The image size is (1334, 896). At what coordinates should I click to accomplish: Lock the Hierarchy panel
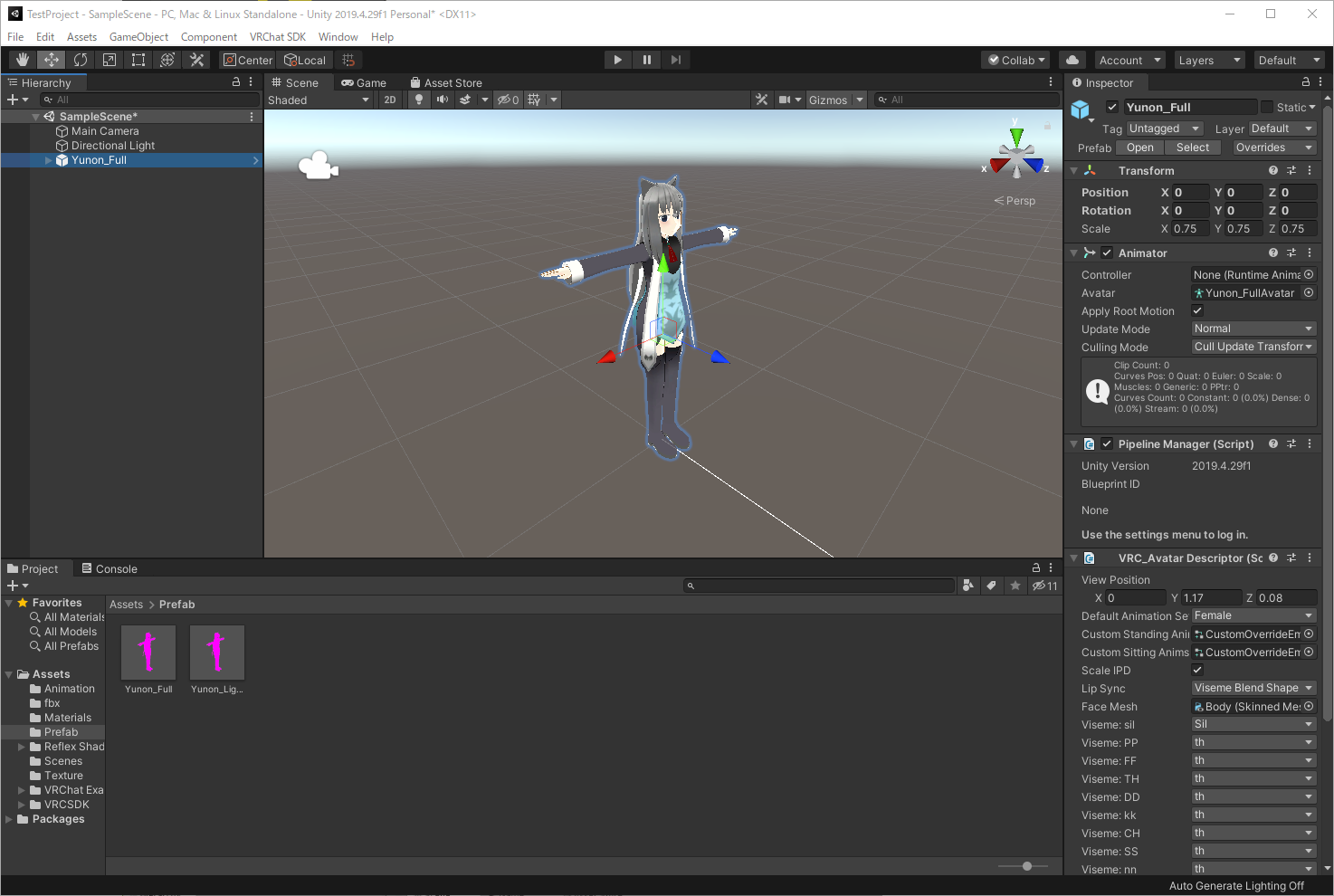(x=236, y=82)
